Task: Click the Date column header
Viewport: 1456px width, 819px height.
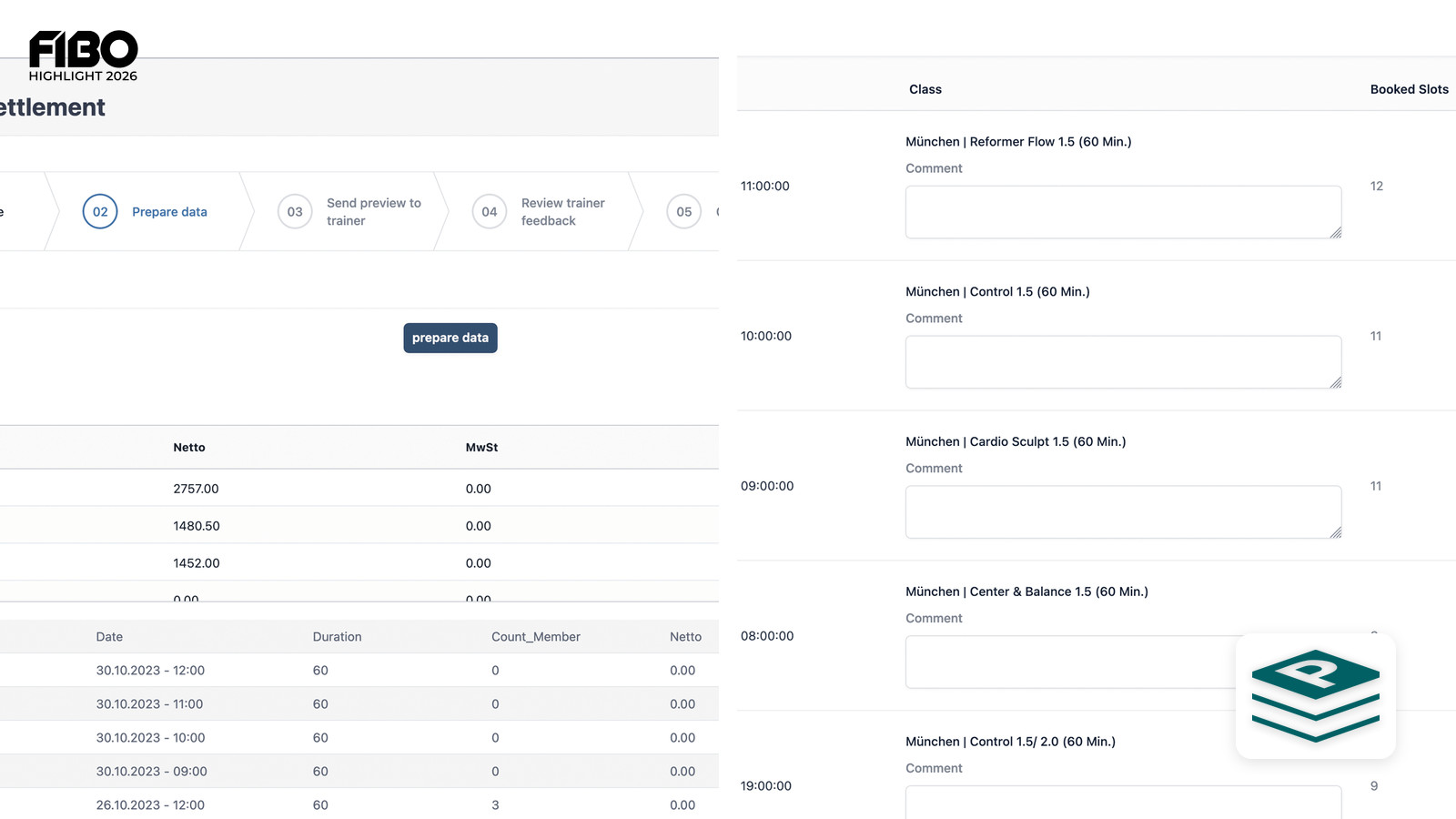Action: [109, 637]
